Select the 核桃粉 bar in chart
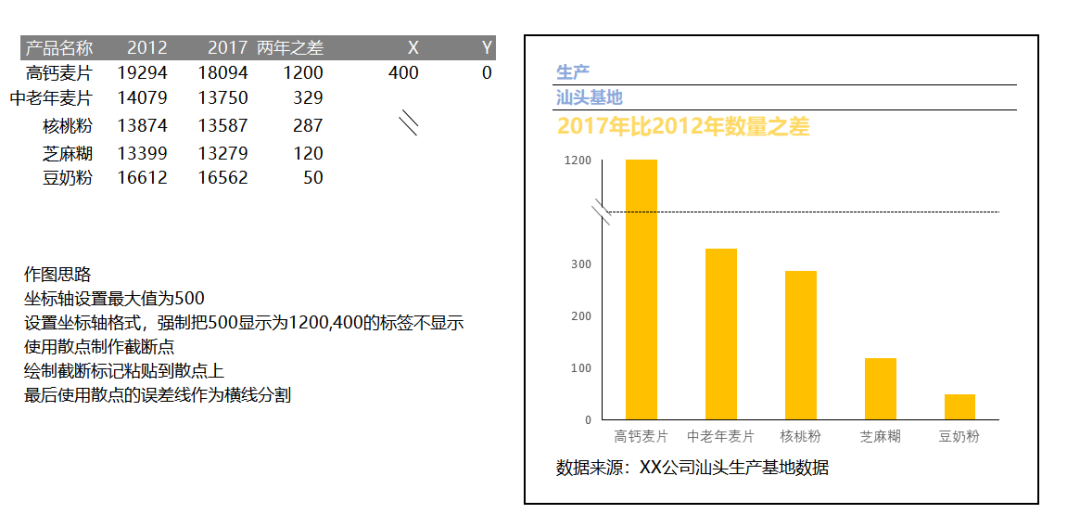1080x527 pixels. pos(800,345)
